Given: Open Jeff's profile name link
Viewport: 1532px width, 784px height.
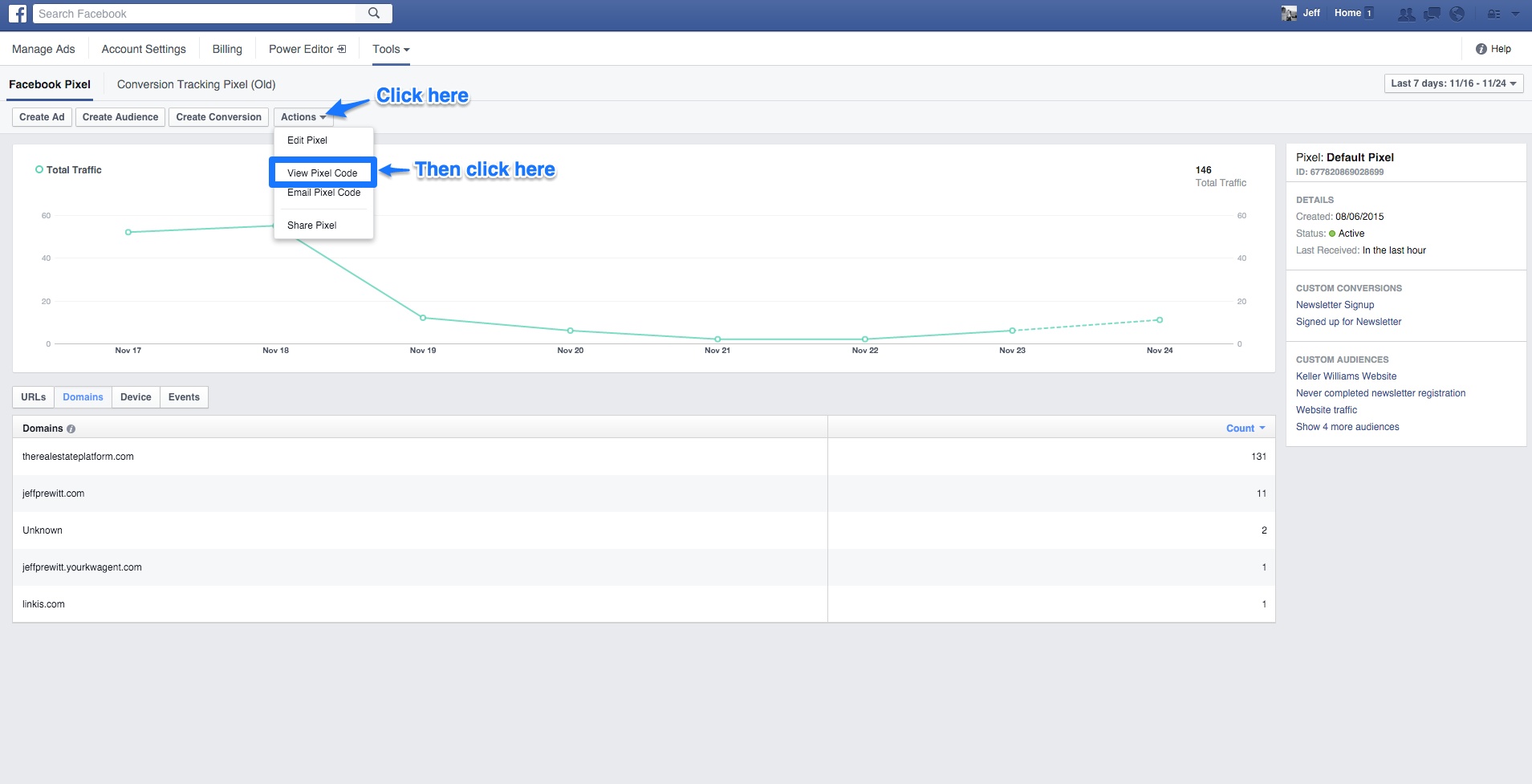Looking at the screenshot, I should pyautogui.click(x=1311, y=13).
